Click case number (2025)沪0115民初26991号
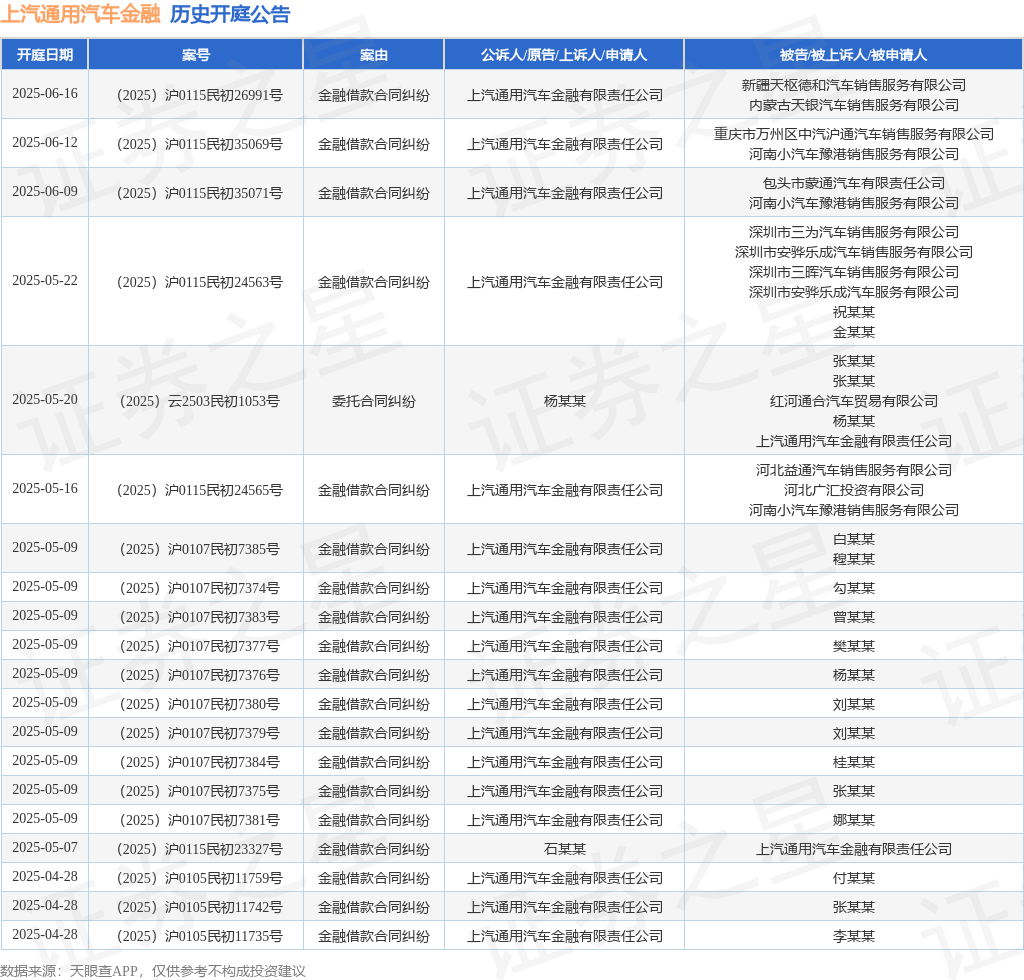The height and width of the screenshot is (980, 1024). pyautogui.click(x=199, y=95)
